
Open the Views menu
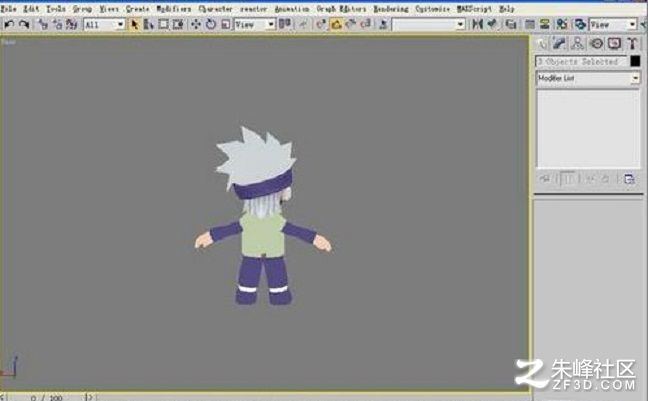coord(109,9)
